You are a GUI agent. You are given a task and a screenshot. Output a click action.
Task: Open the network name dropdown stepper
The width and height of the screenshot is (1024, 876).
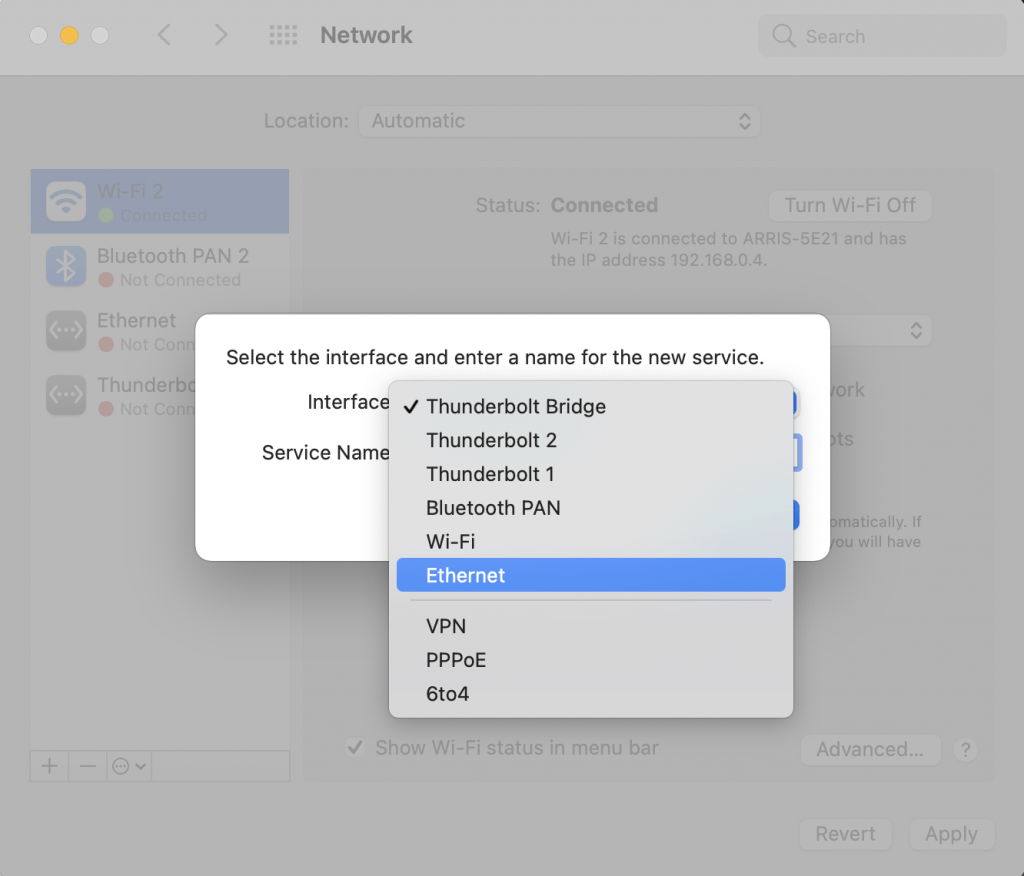click(x=916, y=330)
